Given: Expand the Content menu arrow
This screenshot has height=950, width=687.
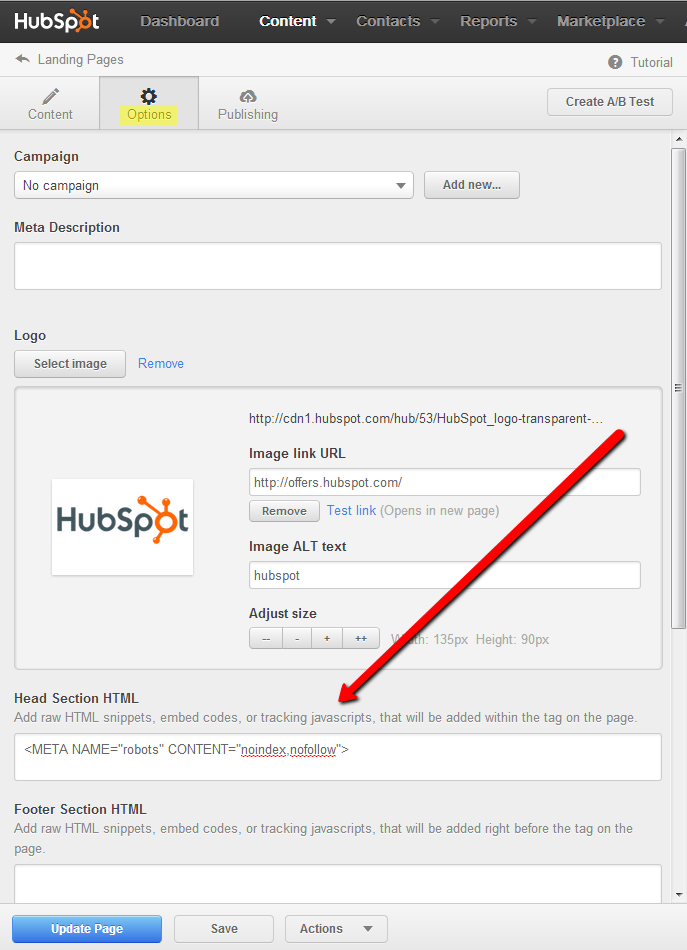Looking at the screenshot, I should click(331, 22).
